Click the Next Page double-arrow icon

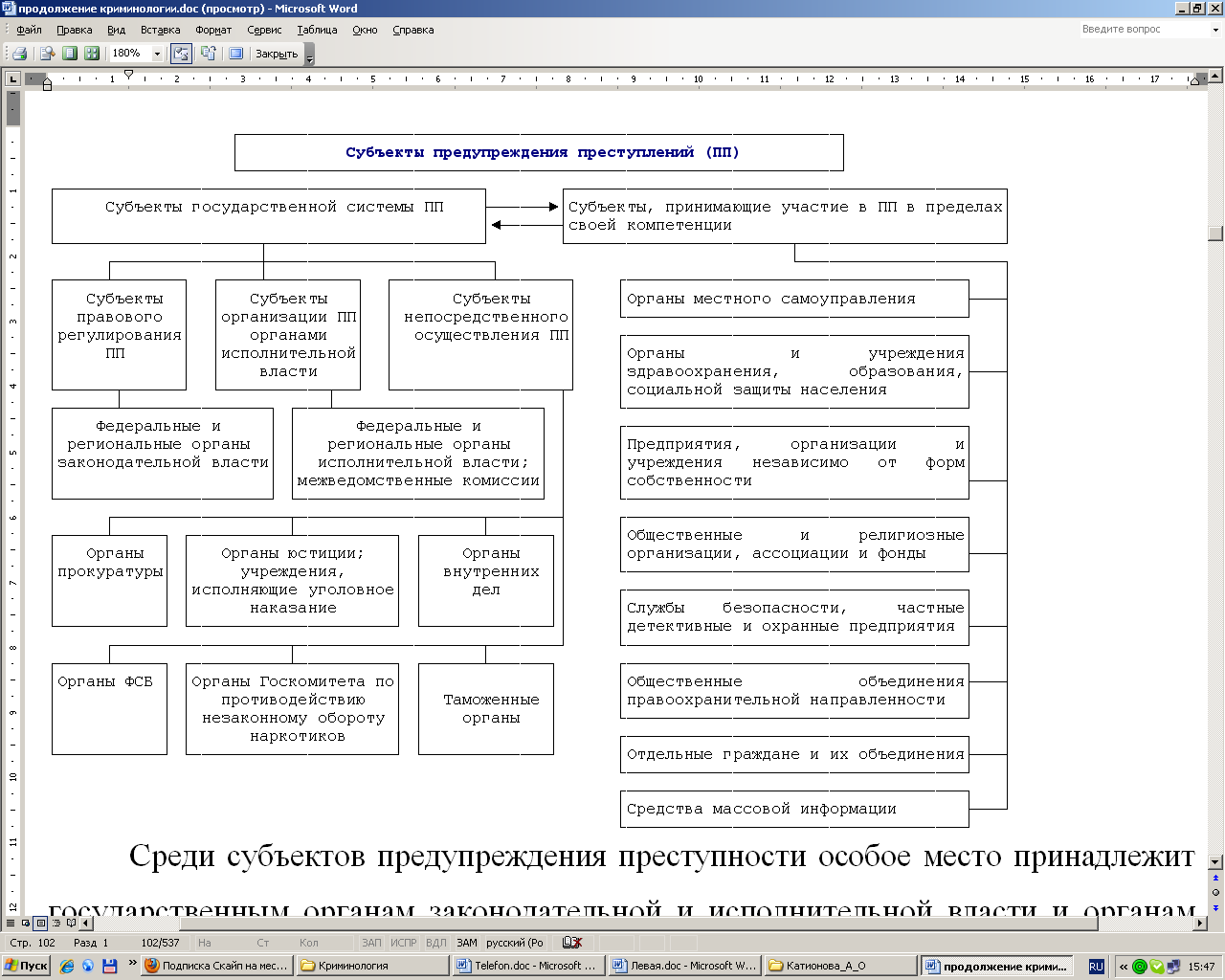(x=1216, y=907)
